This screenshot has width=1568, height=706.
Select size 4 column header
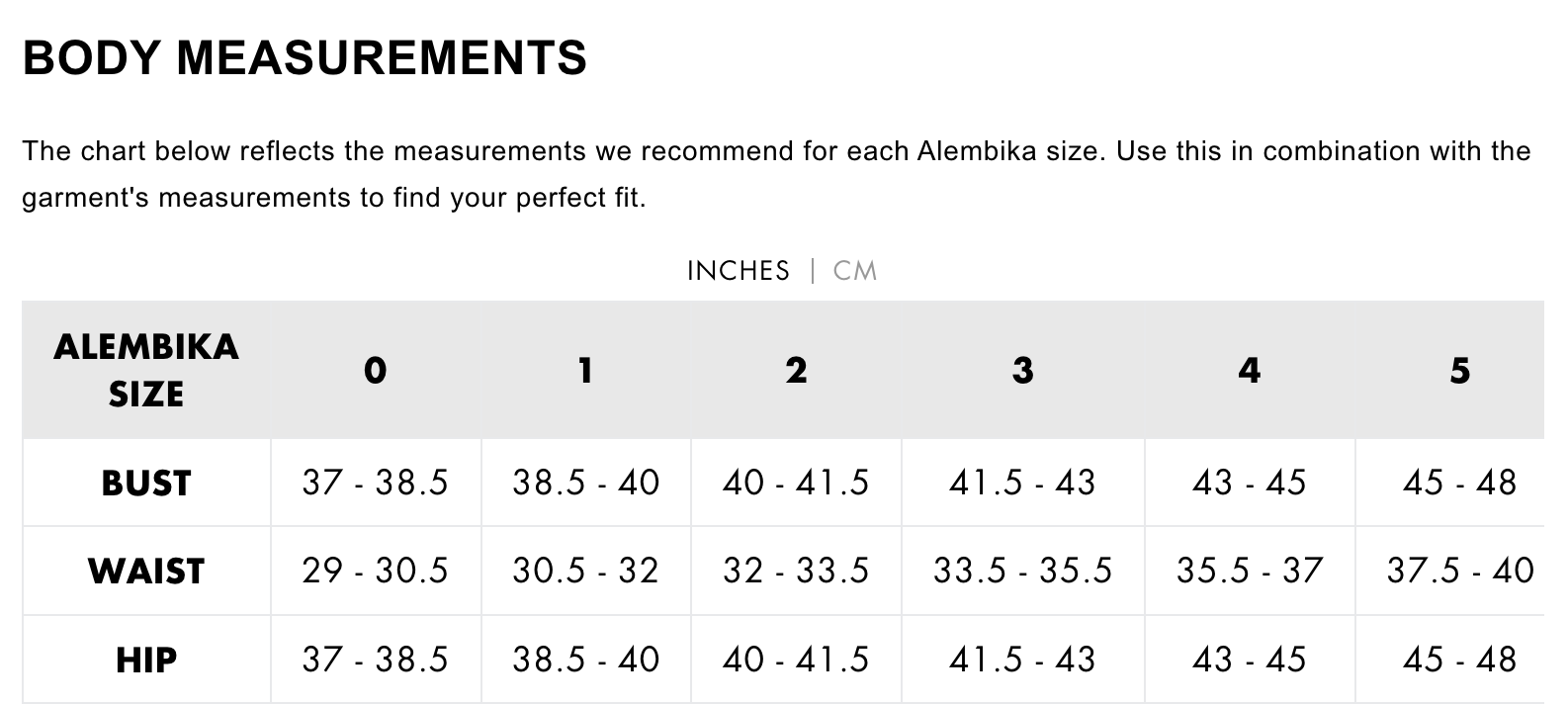coord(1250,370)
